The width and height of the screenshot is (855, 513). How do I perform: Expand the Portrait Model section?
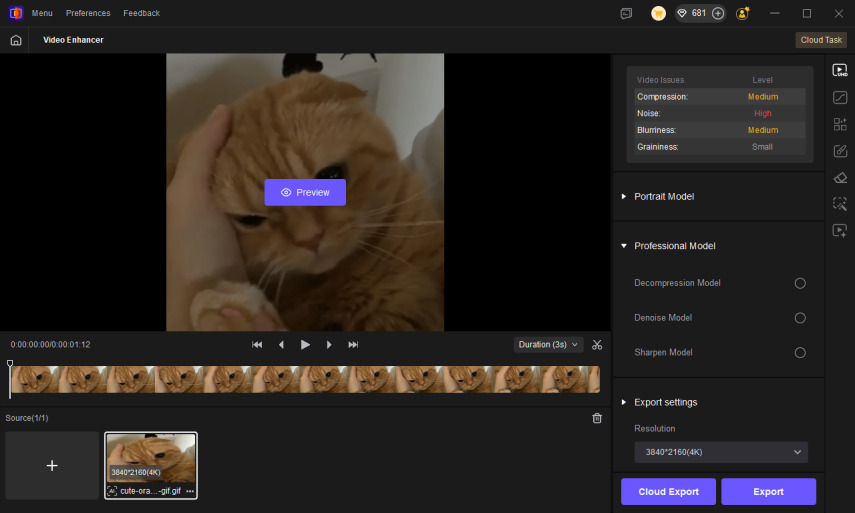coord(624,196)
